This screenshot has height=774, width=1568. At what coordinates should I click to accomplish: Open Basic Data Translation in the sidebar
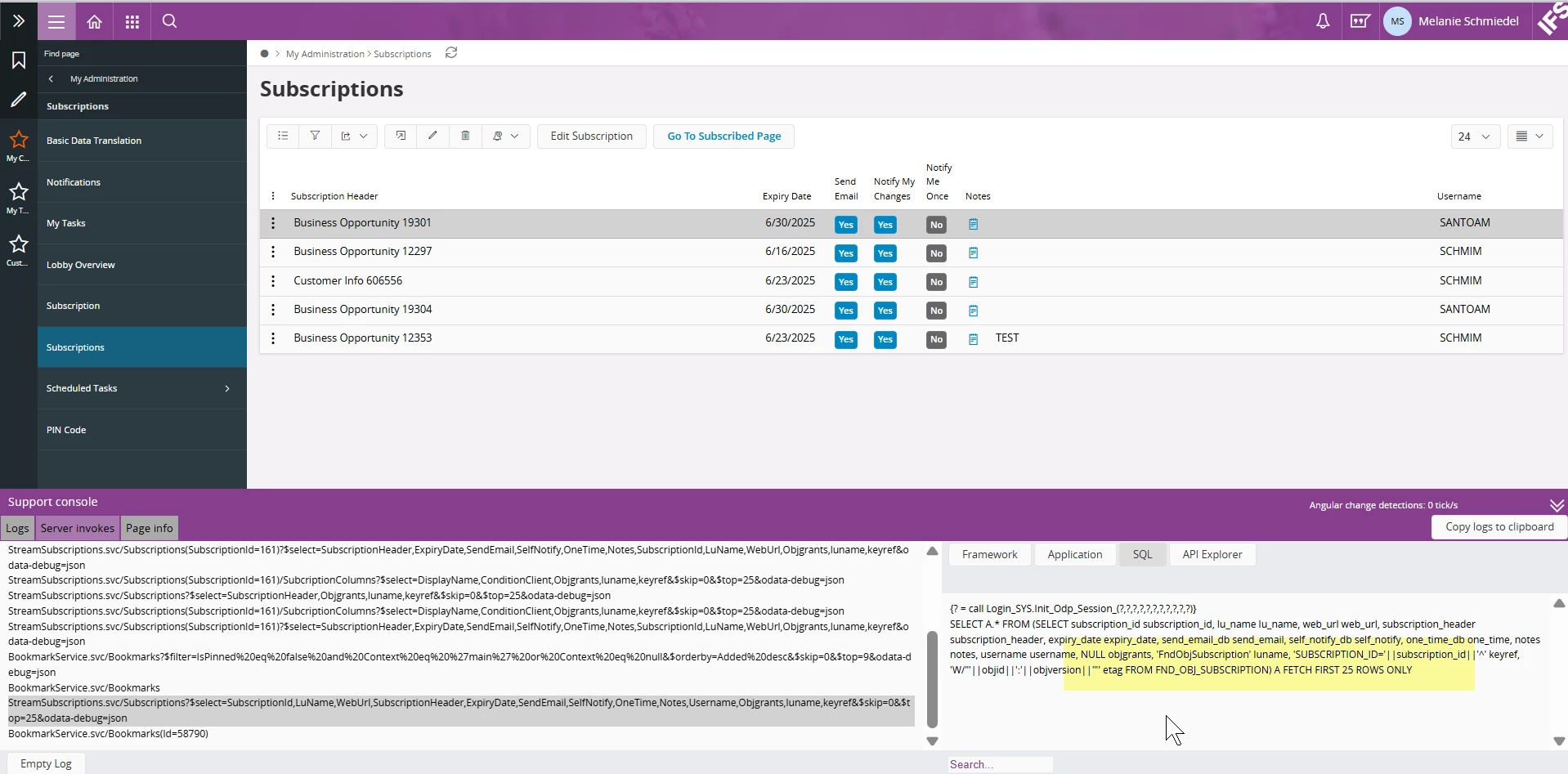click(x=142, y=141)
